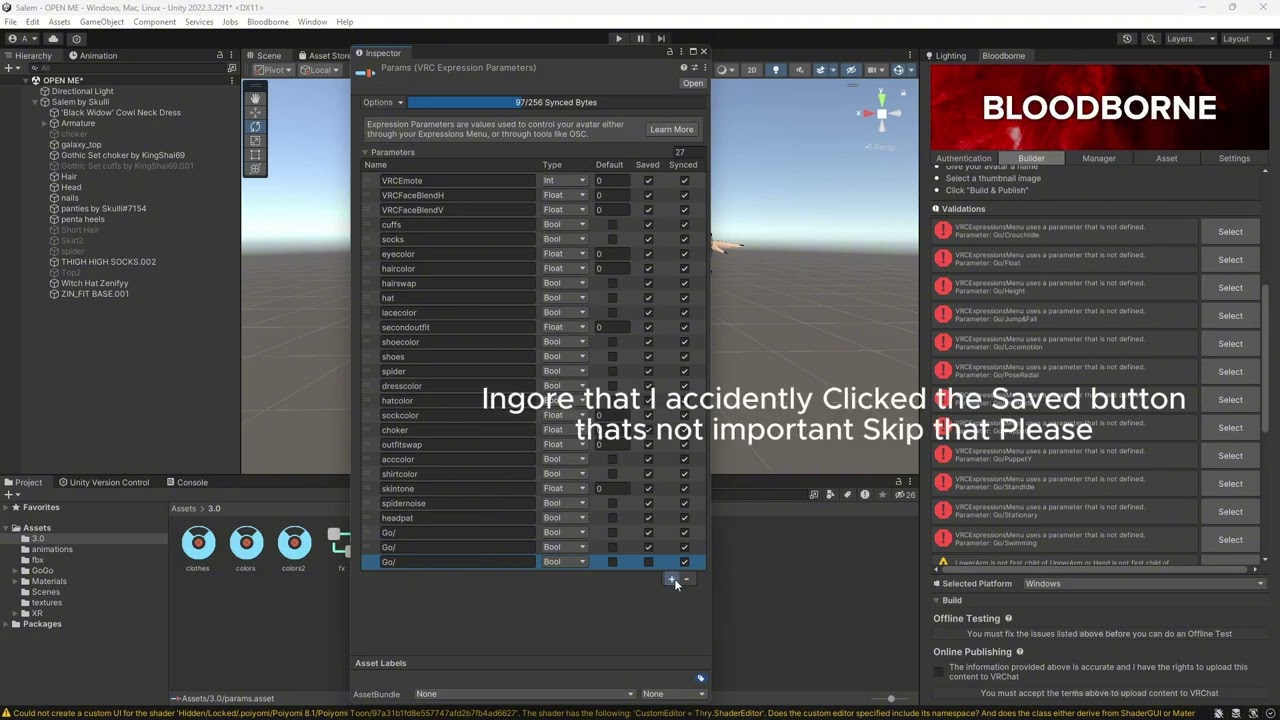Toggle scene audio icon

(799, 70)
